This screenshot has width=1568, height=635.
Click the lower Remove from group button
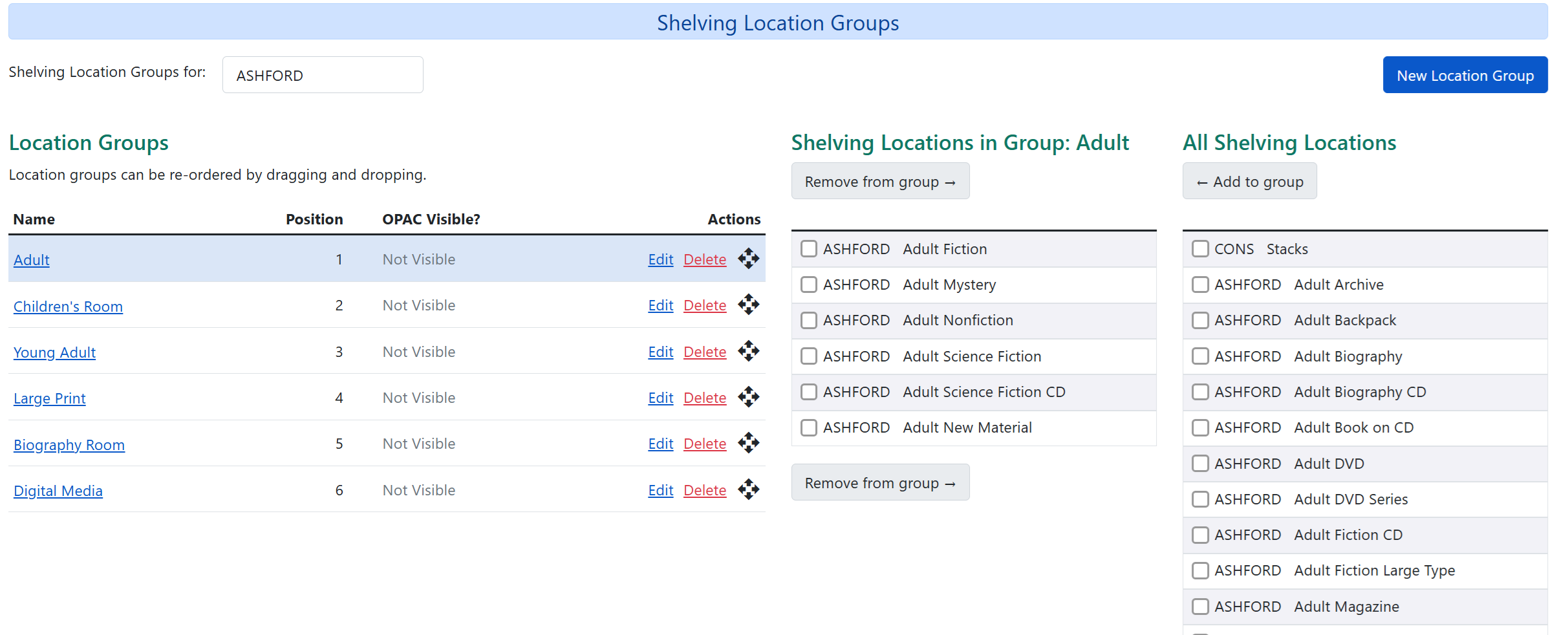880,482
